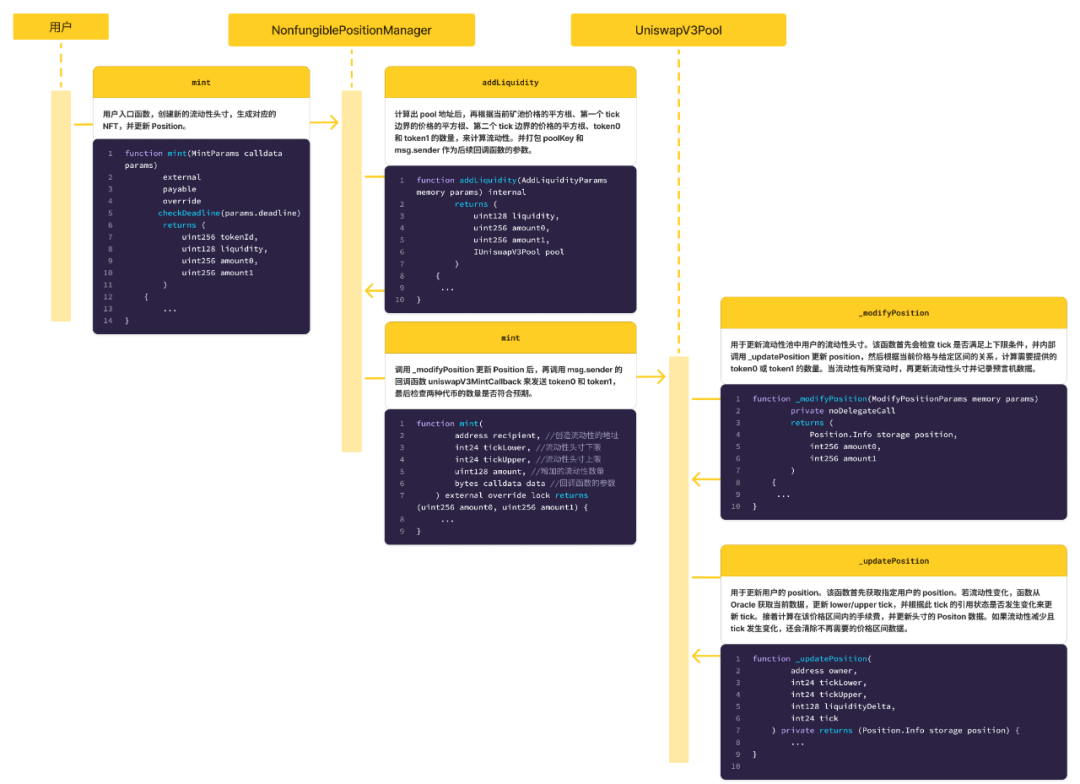
Task: Click code line 'int256 amount0,'
Action: [x=844, y=446]
